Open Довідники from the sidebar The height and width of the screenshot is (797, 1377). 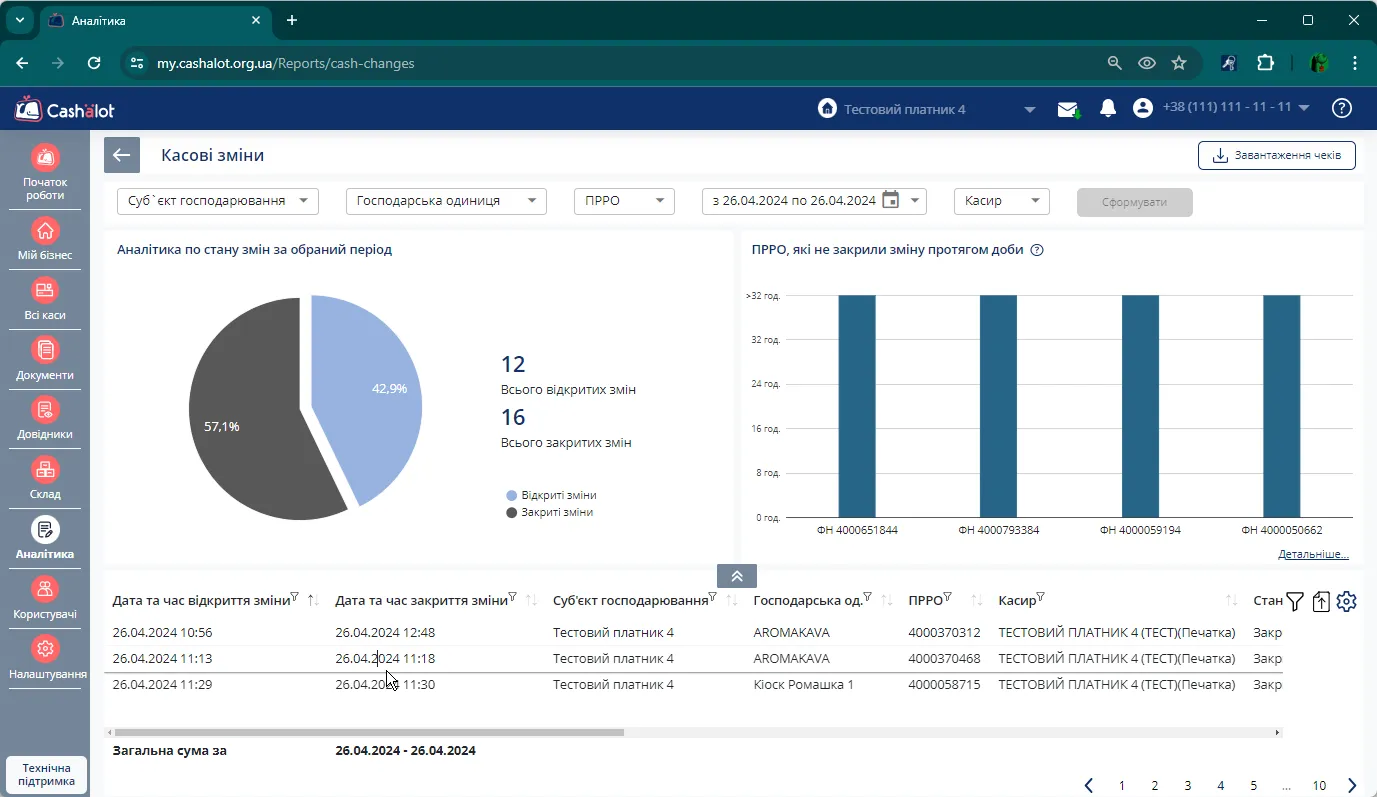click(x=45, y=417)
